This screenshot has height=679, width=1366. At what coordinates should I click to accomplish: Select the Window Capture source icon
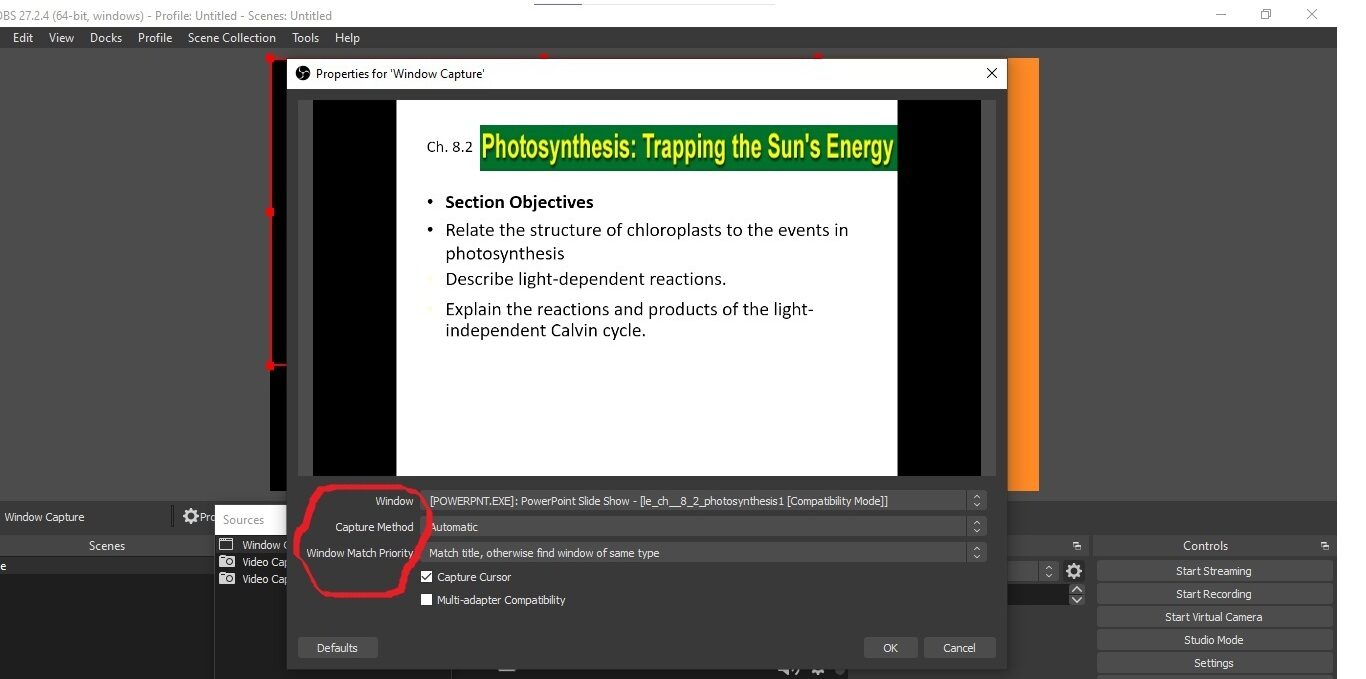pyautogui.click(x=226, y=544)
